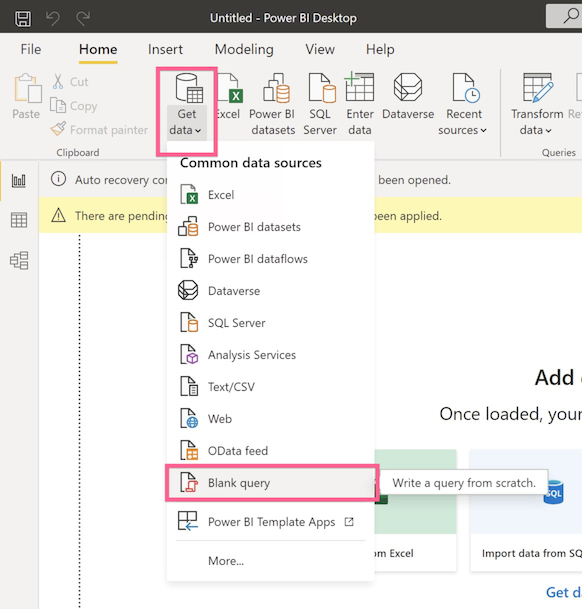Click the SQL database icon on card
582x609 pixels.
point(553,492)
